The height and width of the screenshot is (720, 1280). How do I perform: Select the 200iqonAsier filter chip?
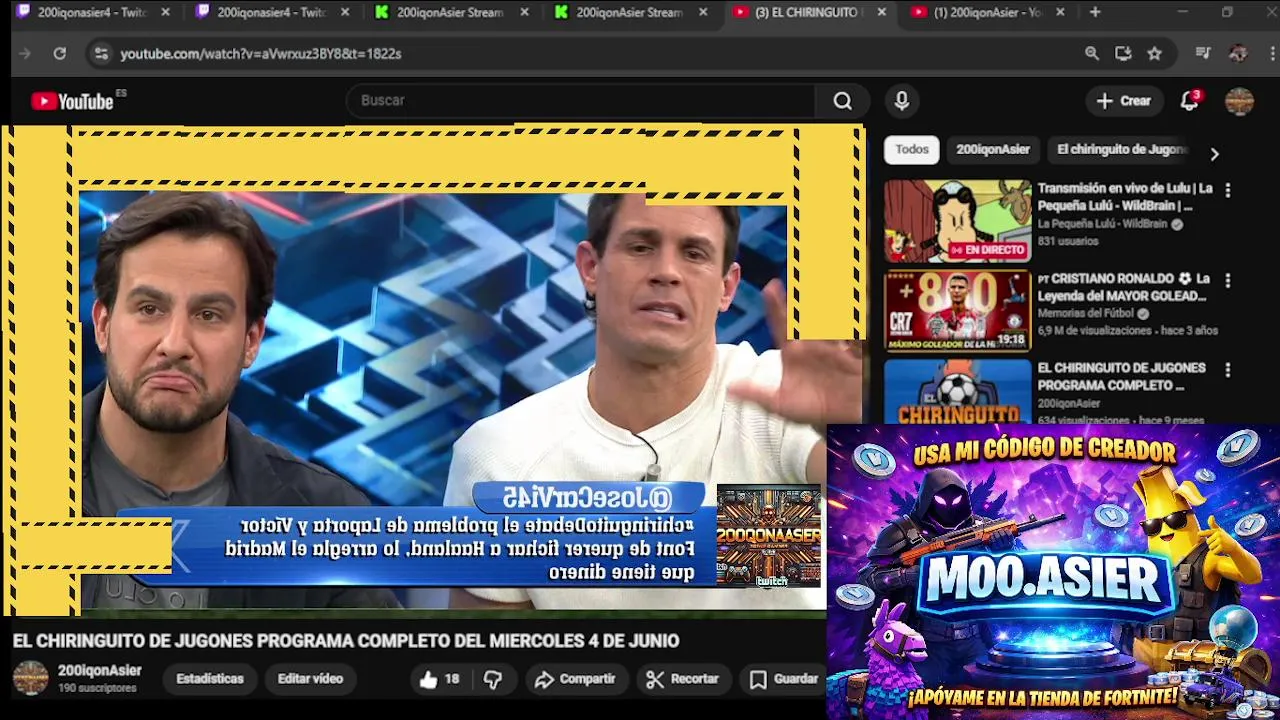(993, 150)
